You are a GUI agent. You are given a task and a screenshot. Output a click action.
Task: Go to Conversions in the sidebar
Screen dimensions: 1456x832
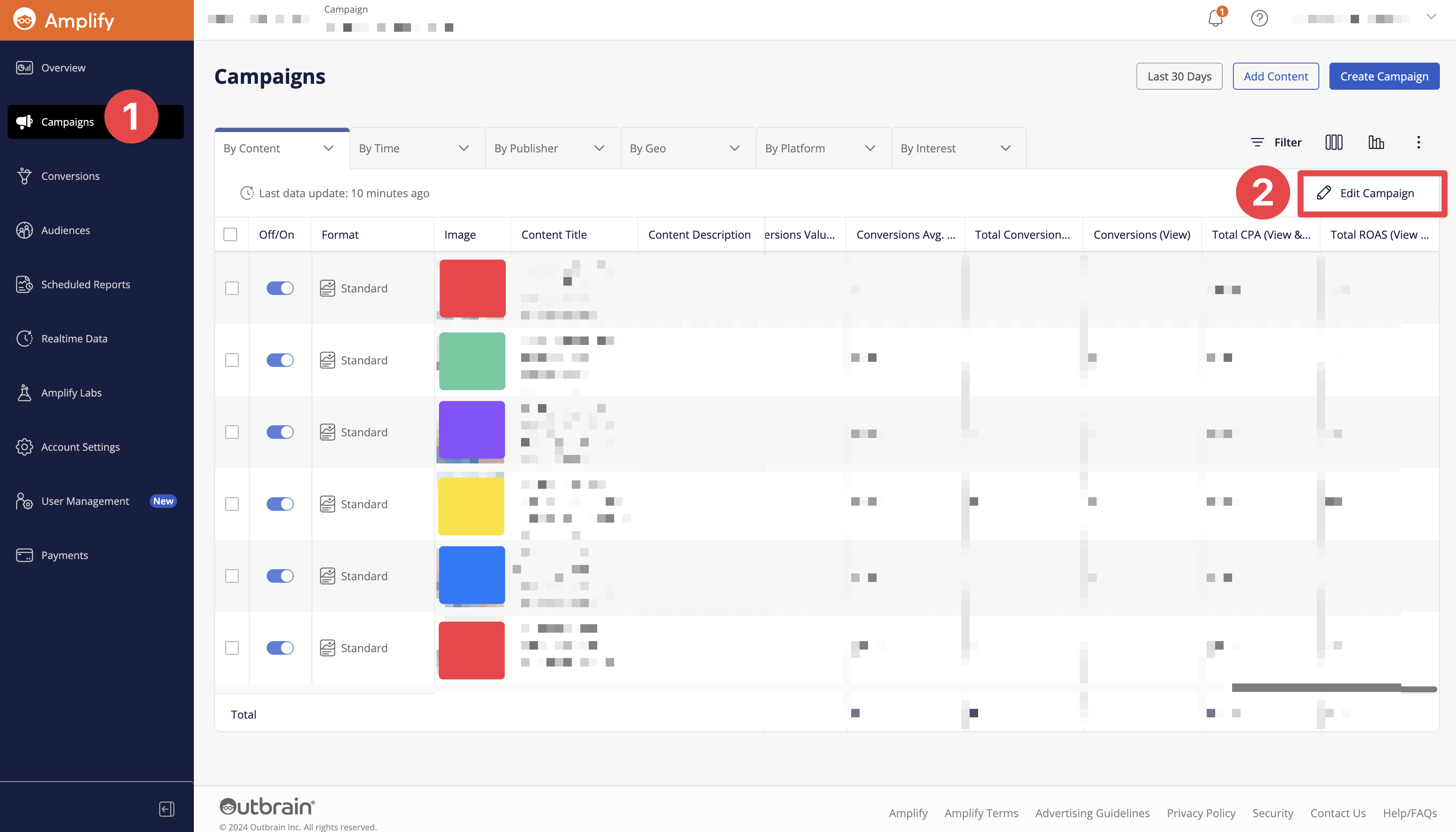coord(70,176)
